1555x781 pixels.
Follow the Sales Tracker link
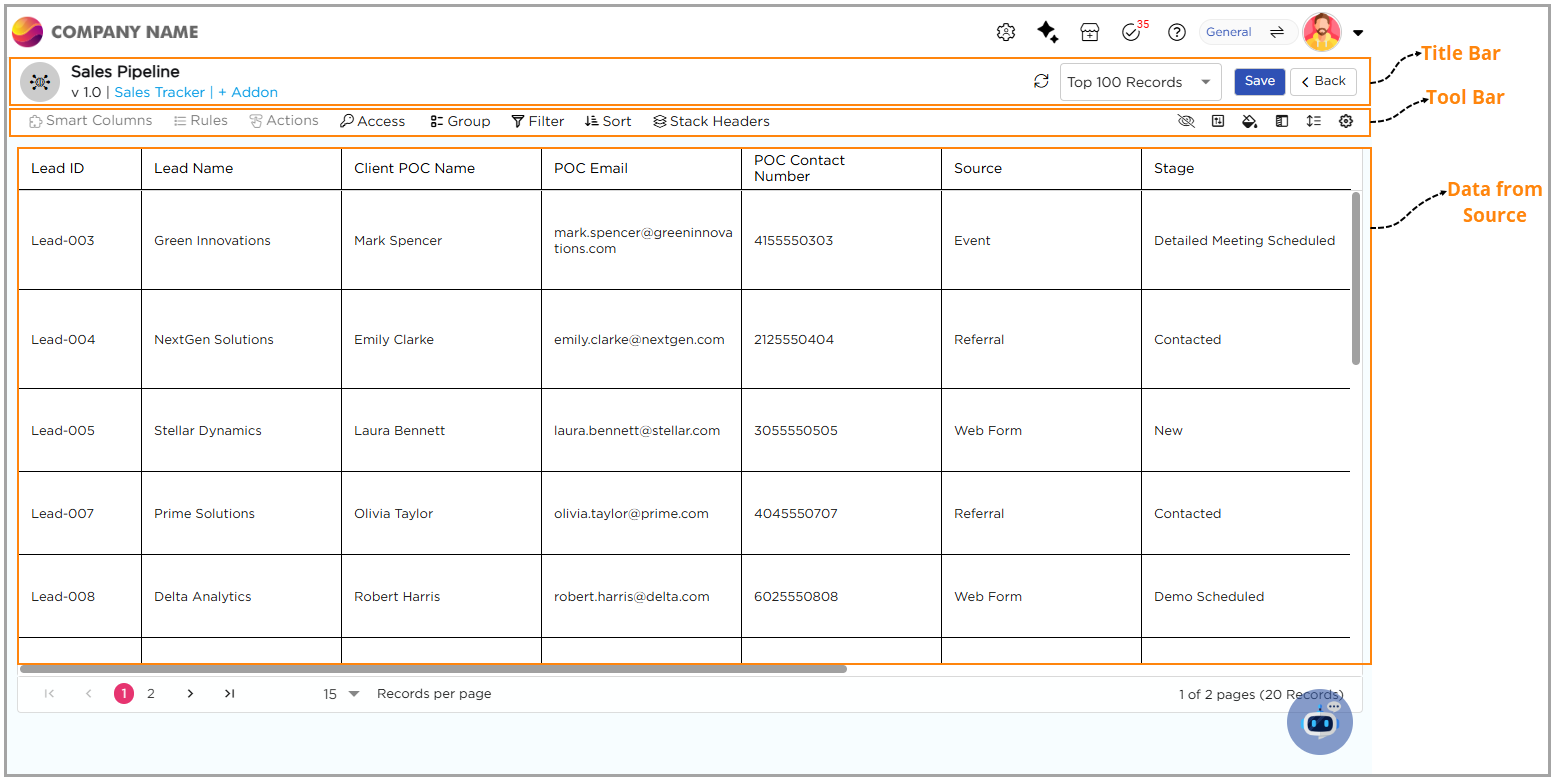coord(159,92)
